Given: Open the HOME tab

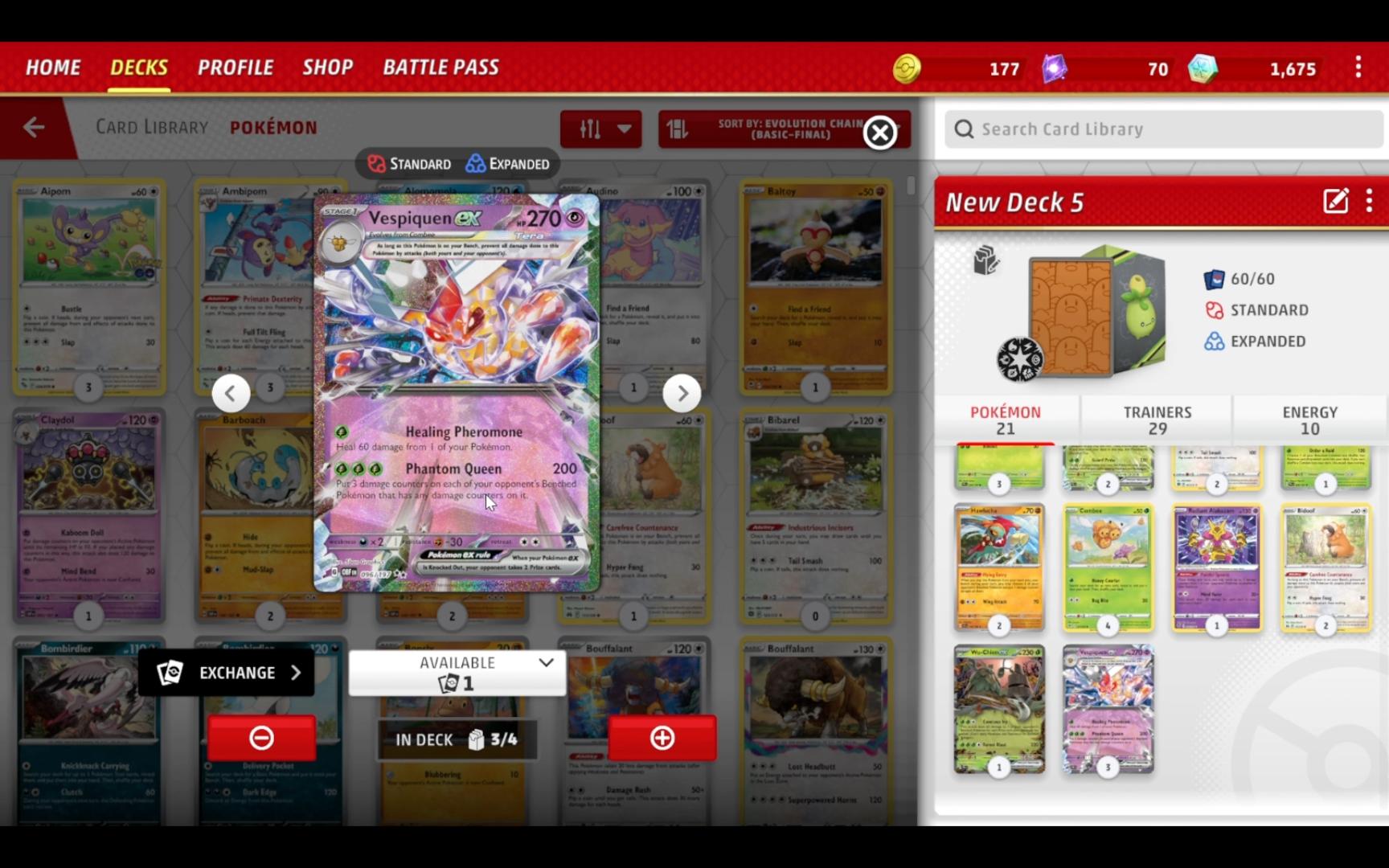Looking at the screenshot, I should 53,68.
